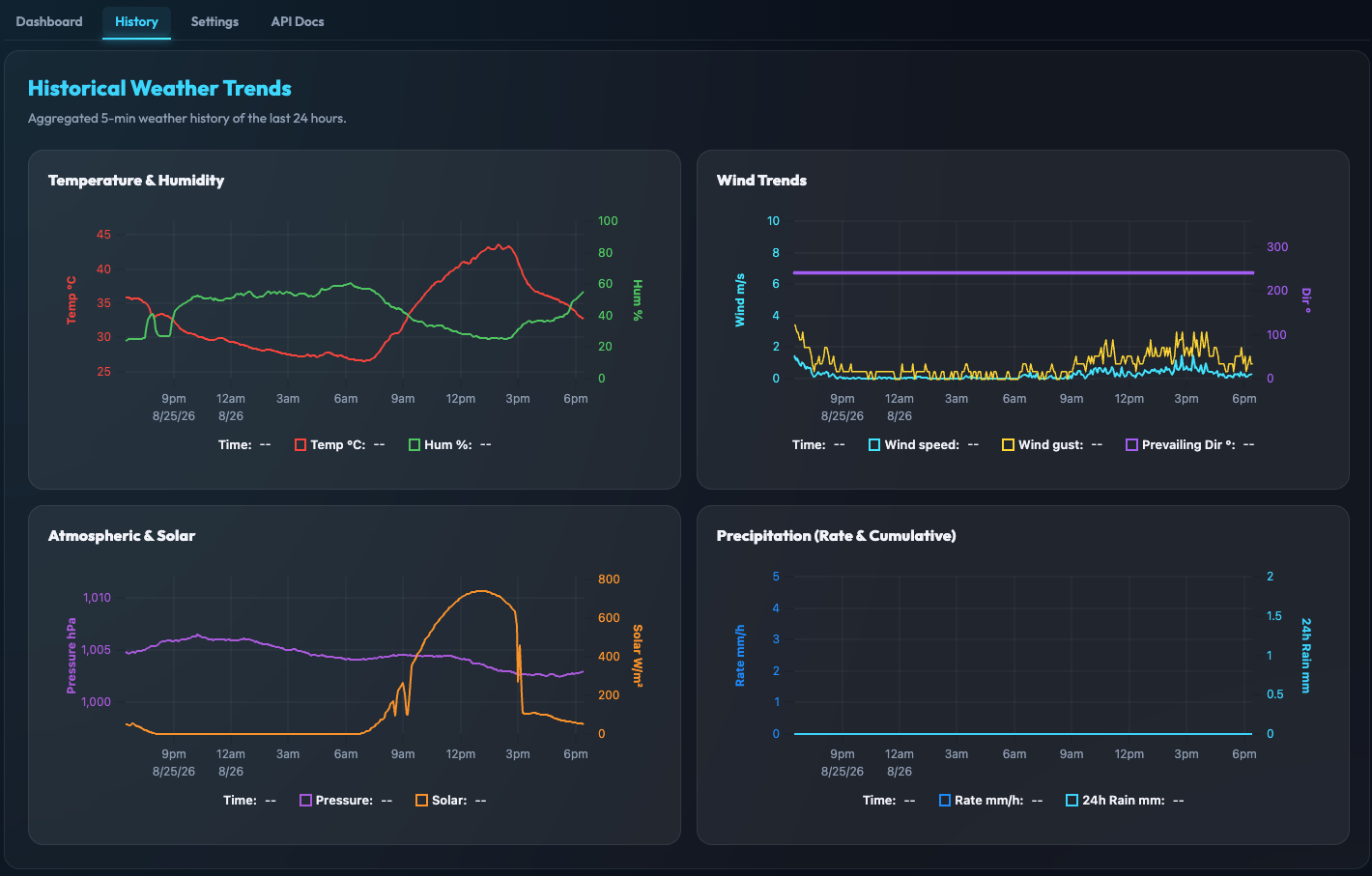Image resolution: width=1372 pixels, height=876 pixels.
Task: Toggle the Wind speed legend swatch
Action: pyautogui.click(x=874, y=445)
